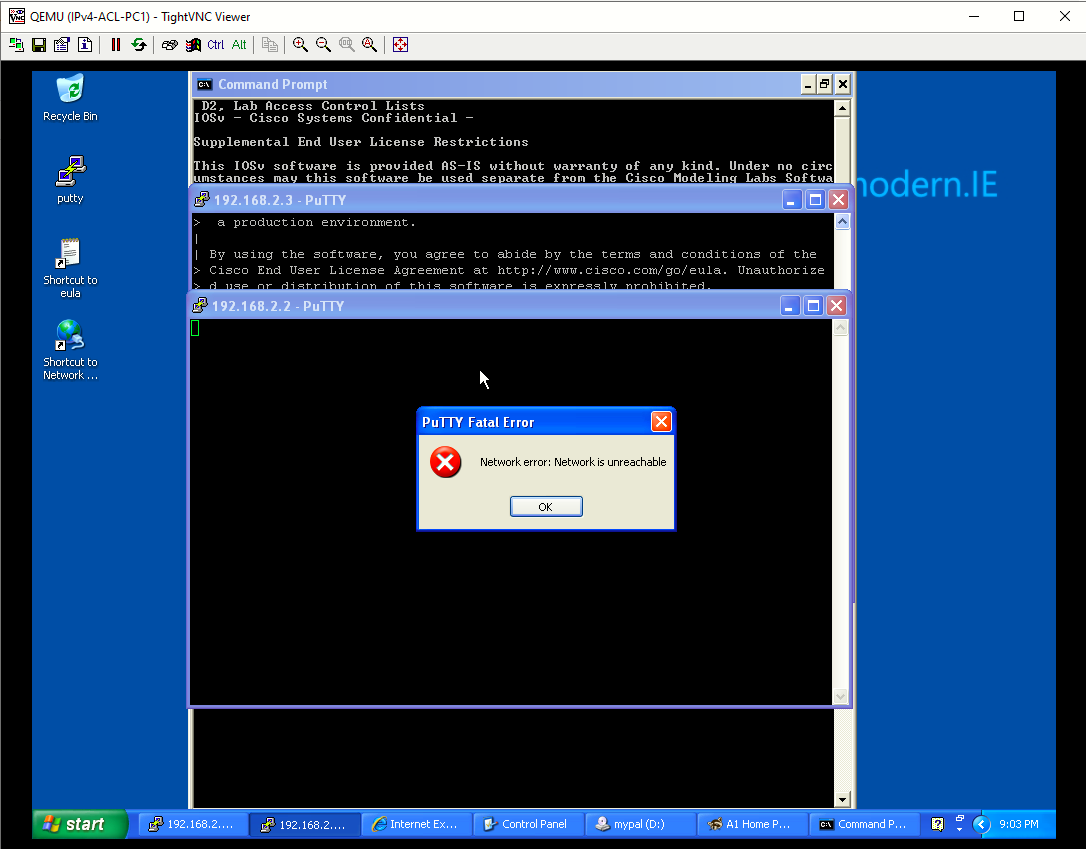Send Ctrl+Esc with the Windows flag icon
This screenshot has width=1086, height=849.
tap(193, 45)
